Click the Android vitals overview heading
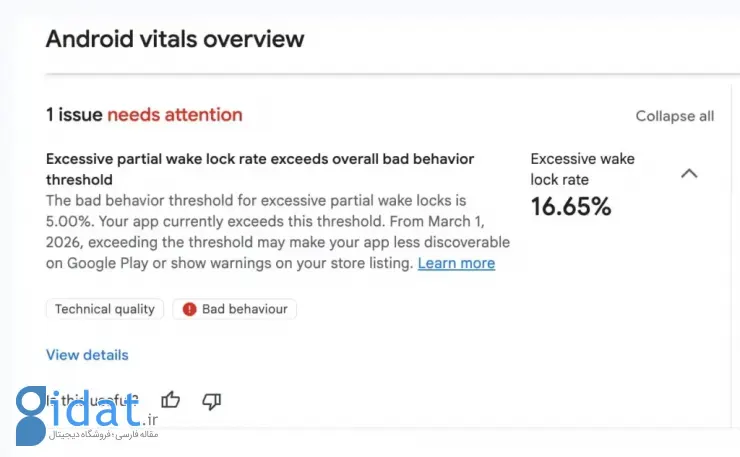Viewport: 740px width, 457px height. pyautogui.click(x=175, y=40)
